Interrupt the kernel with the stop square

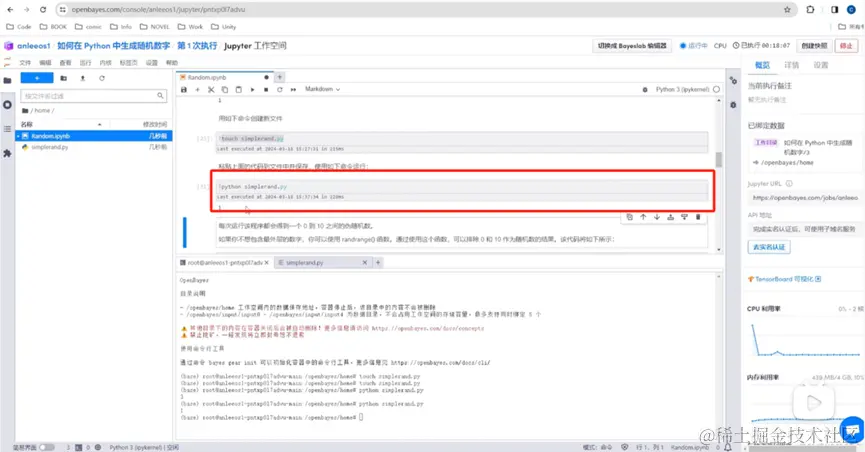click(266, 89)
